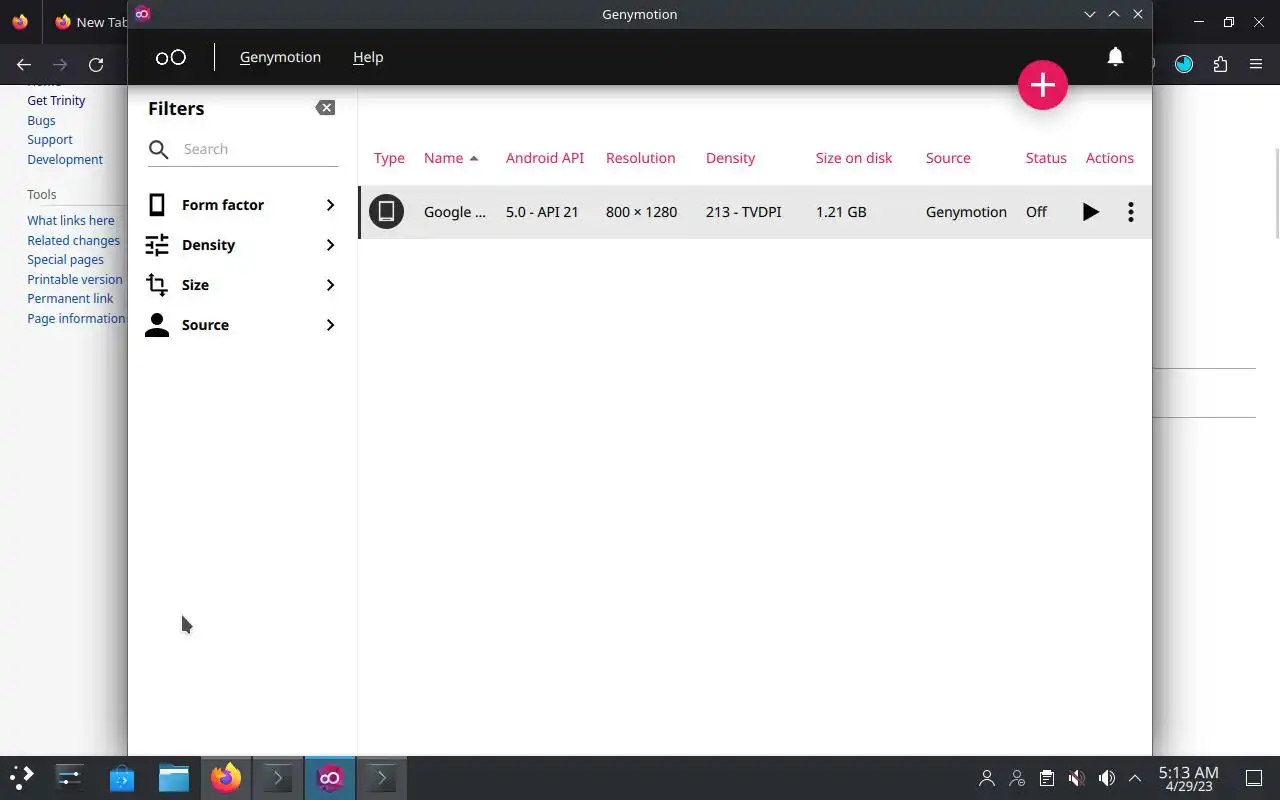Open the Development link in browser sidebar
The width and height of the screenshot is (1280, 800).
click(x=65, y=160)
